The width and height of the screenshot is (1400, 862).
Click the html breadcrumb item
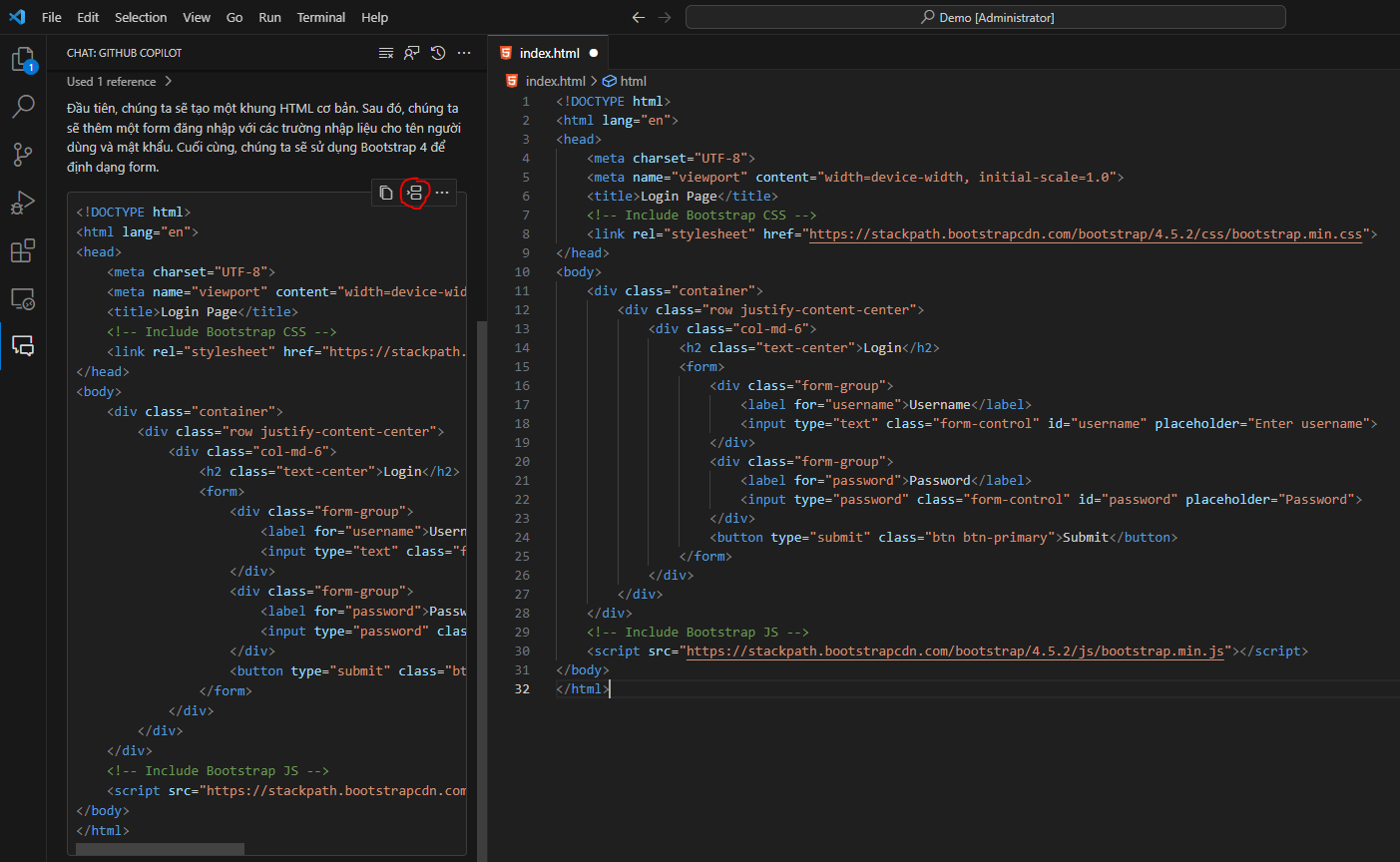(633, 82)
